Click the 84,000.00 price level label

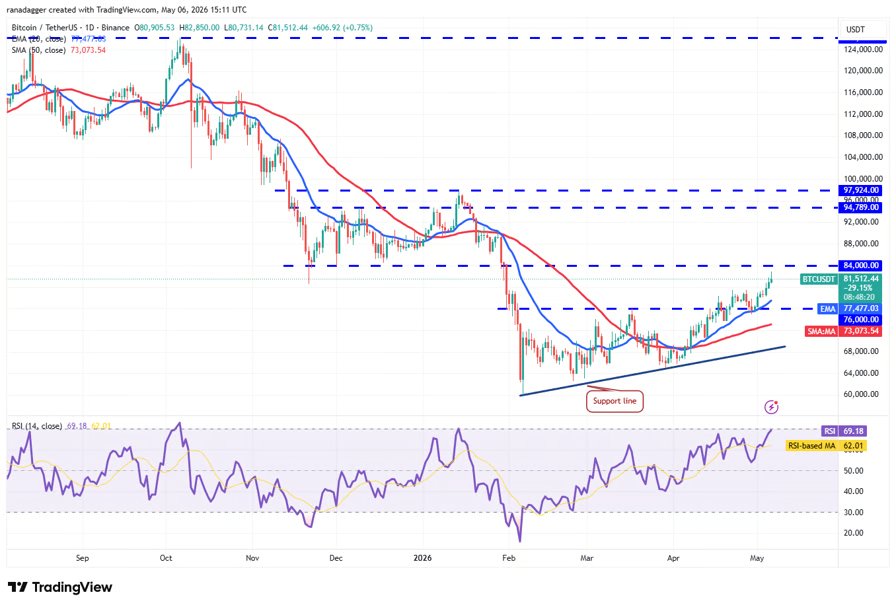pyautogui.click(x=861, y=265)
